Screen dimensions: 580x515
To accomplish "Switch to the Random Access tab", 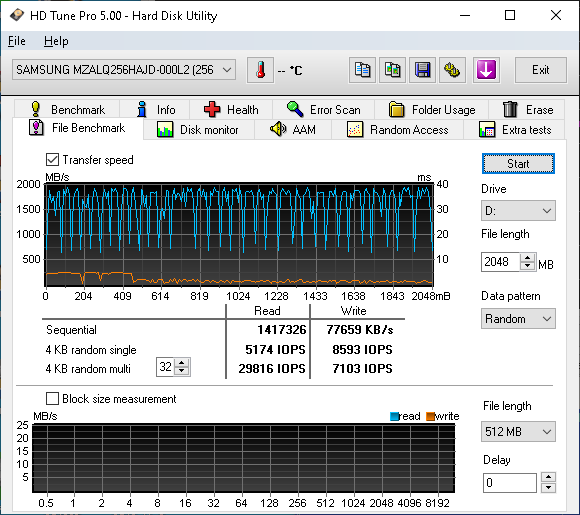I will pos(398,130).
